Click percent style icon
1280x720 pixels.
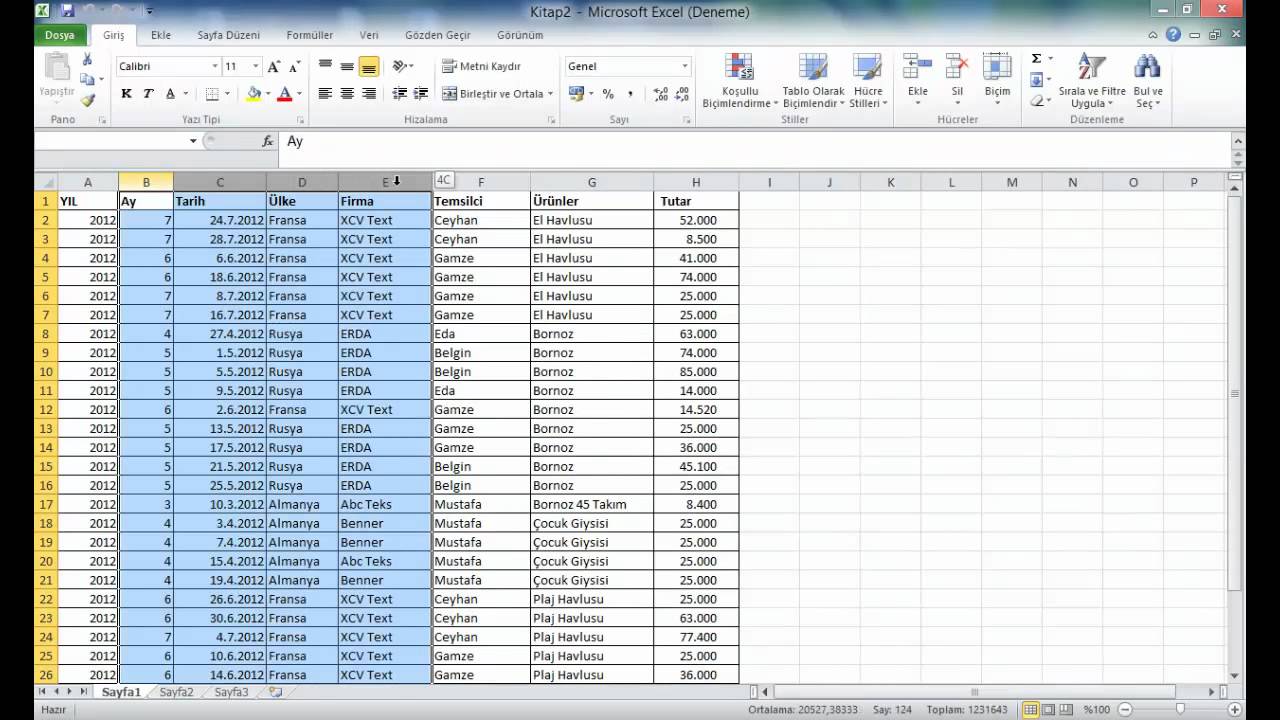pyautogui.click(x=607, y=94)
